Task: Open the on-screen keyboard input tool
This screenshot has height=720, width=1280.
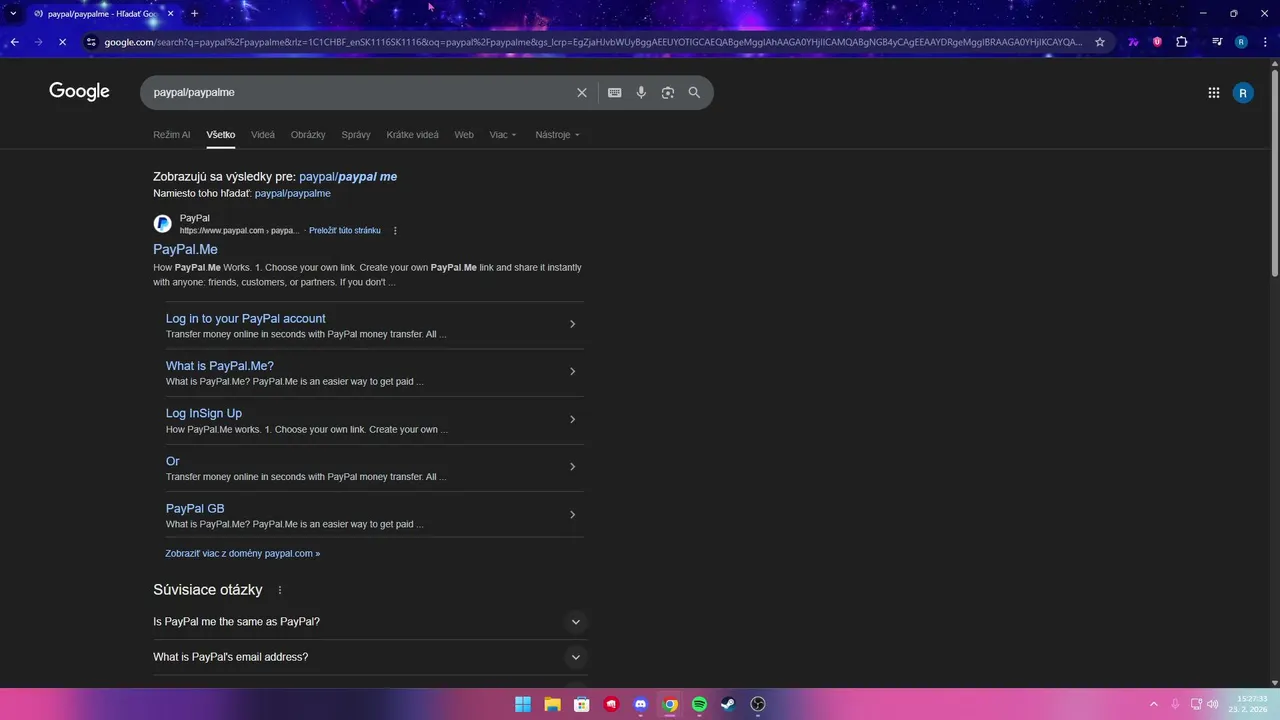Action: 615,92
